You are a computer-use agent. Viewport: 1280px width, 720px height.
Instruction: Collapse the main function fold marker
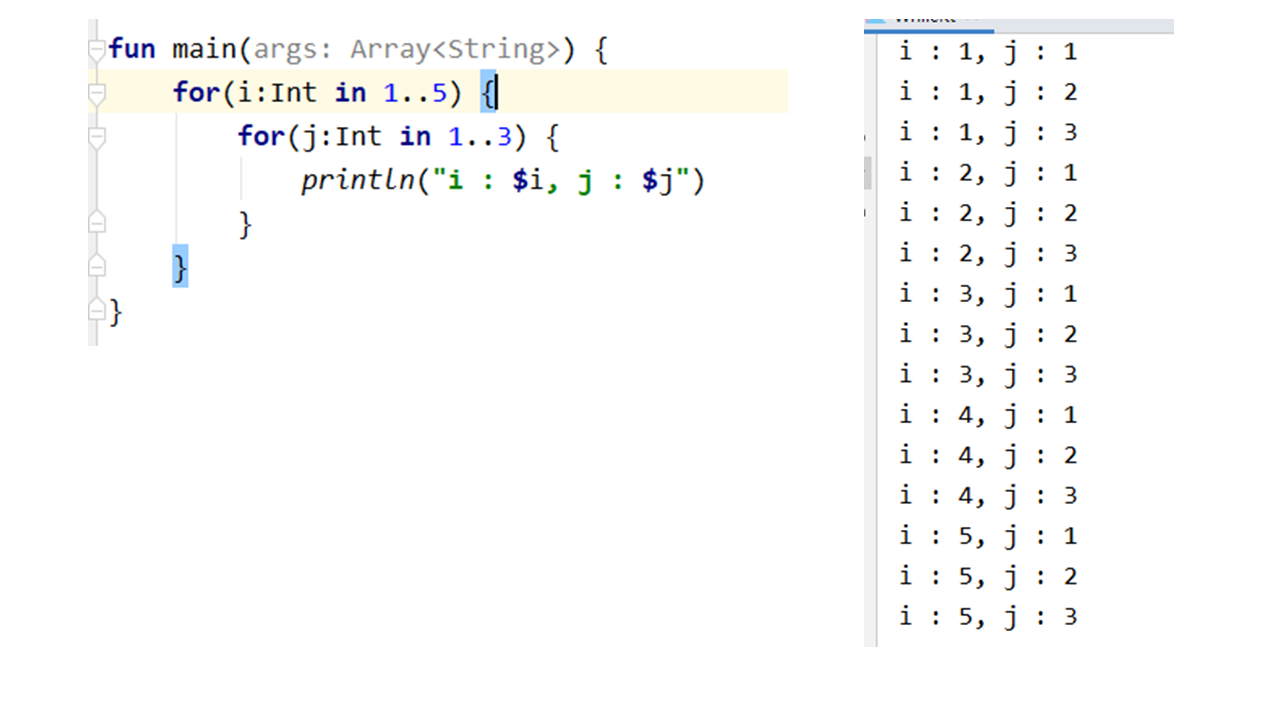click(x=97, y=49)
